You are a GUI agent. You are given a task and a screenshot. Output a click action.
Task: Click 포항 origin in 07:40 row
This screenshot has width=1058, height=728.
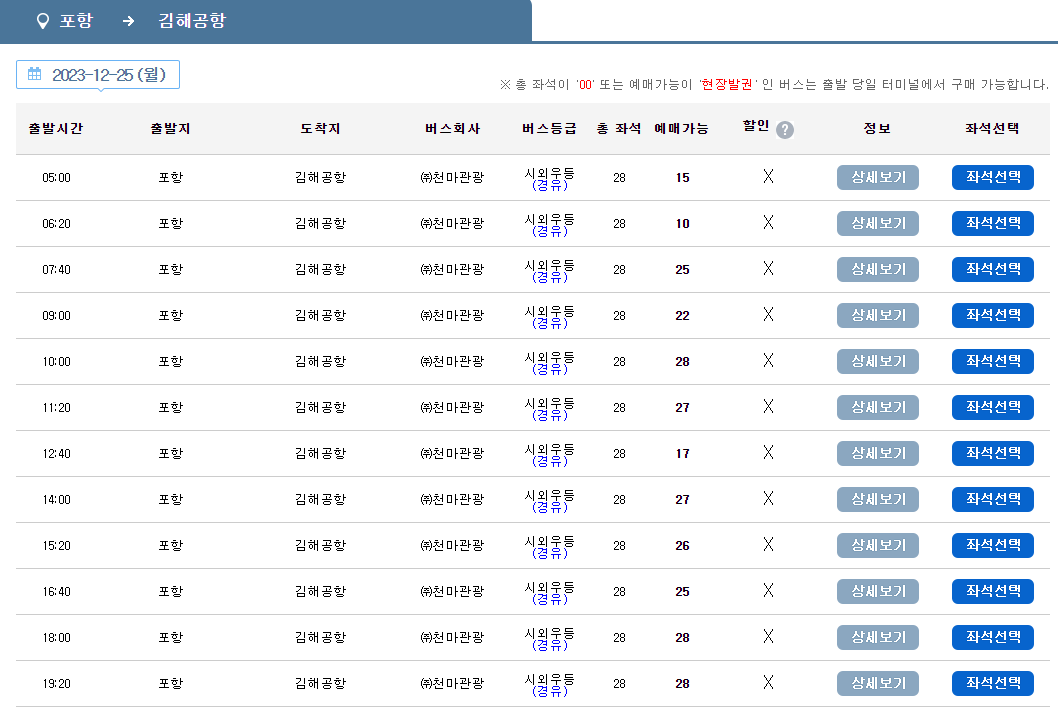click(x=170, y=269)
